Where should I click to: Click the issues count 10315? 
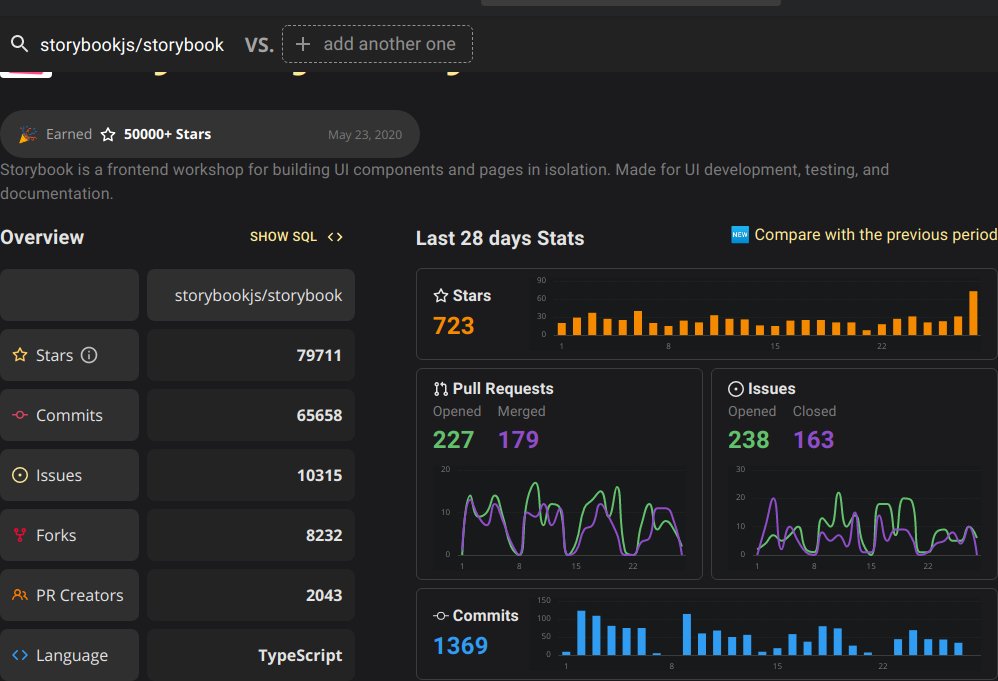click(x=320, y=475)
